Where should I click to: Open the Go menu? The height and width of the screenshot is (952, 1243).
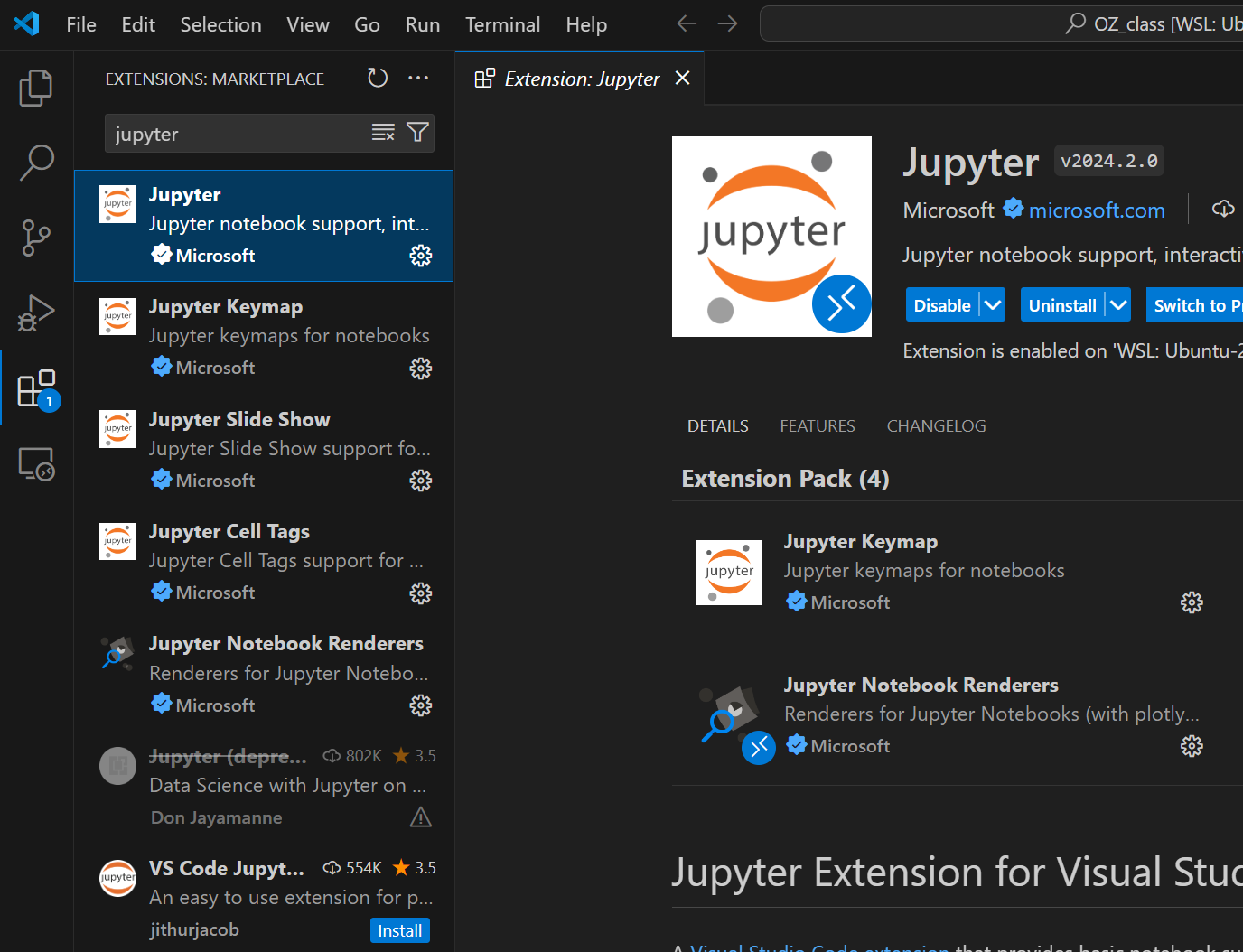[x=367, y=24]
